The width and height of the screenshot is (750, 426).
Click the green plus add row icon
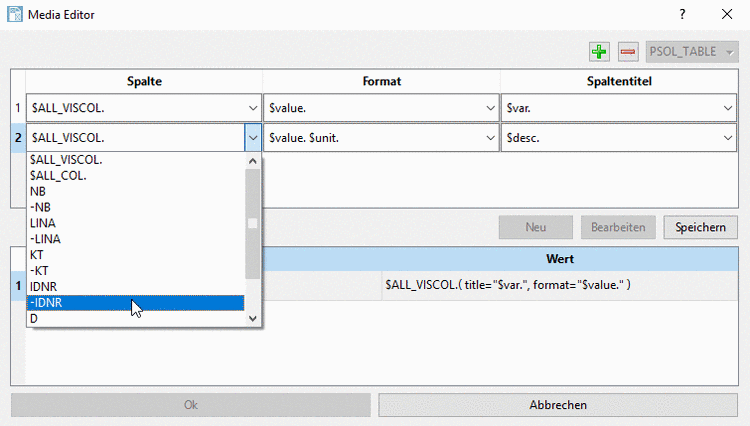coord(599,51)
